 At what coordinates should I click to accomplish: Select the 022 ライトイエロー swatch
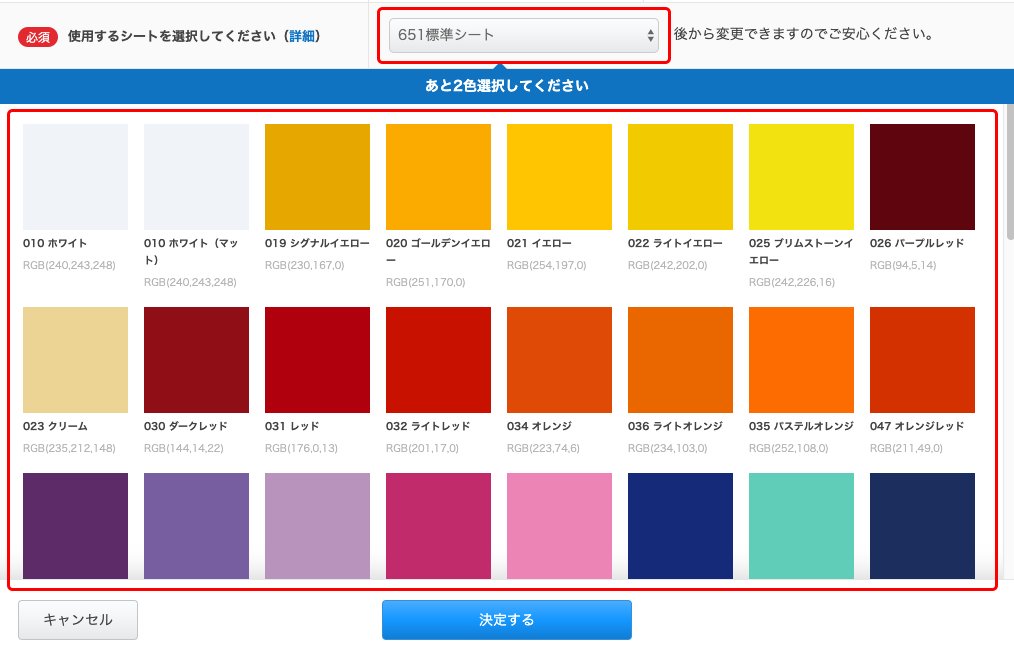(679, 175)
